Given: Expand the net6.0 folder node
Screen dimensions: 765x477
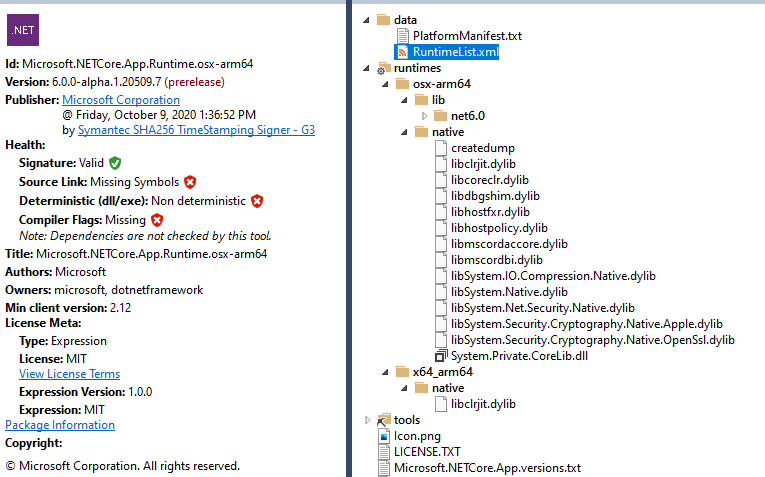Looking at the screenshot, I should [424, 116].
